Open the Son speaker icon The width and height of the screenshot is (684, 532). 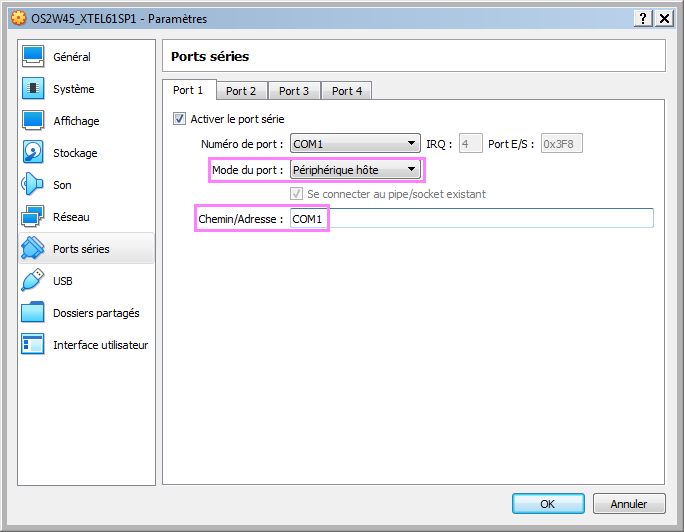pyautogui.click(x=33, y=185)
